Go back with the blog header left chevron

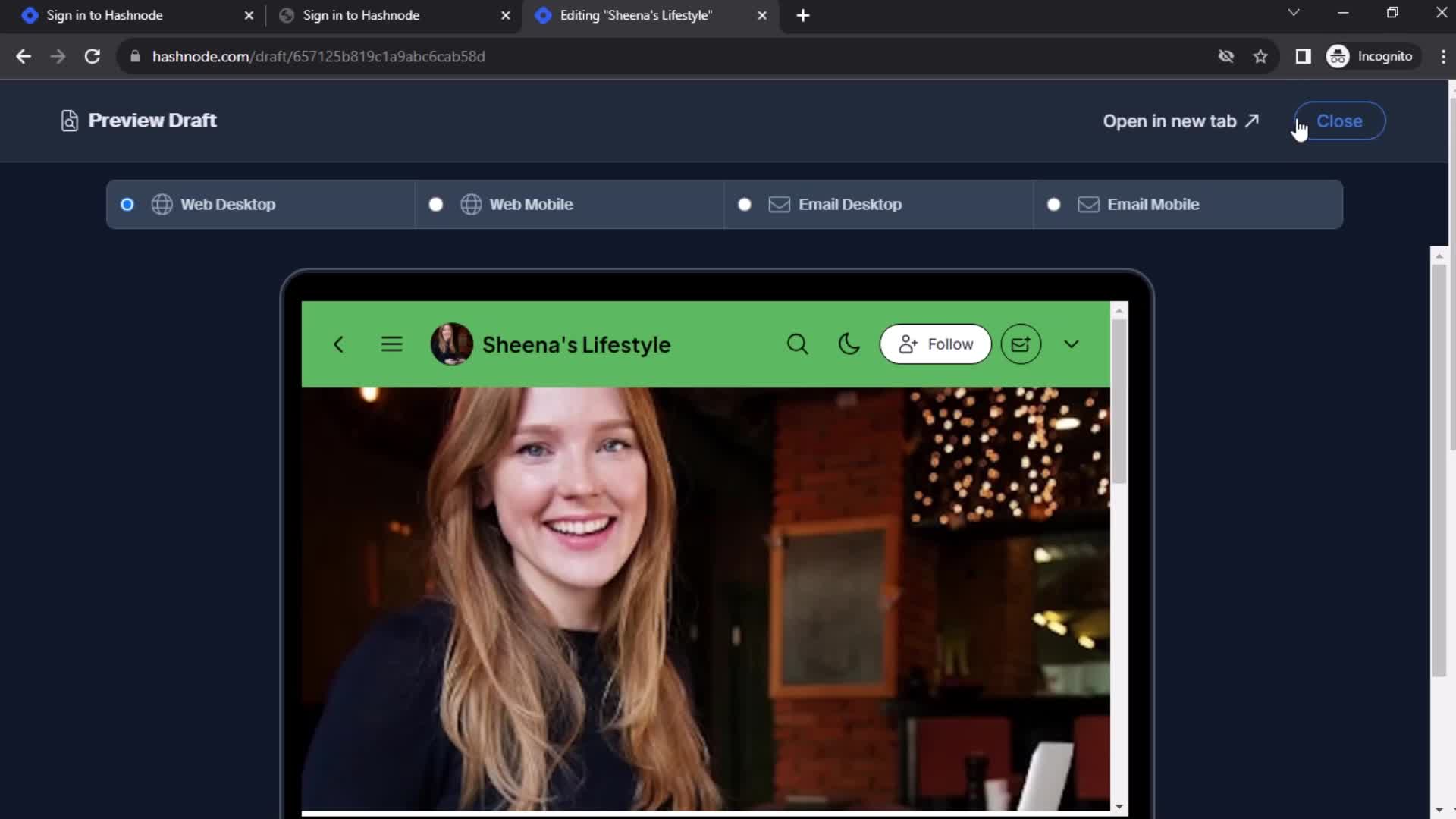pos(338,344)
